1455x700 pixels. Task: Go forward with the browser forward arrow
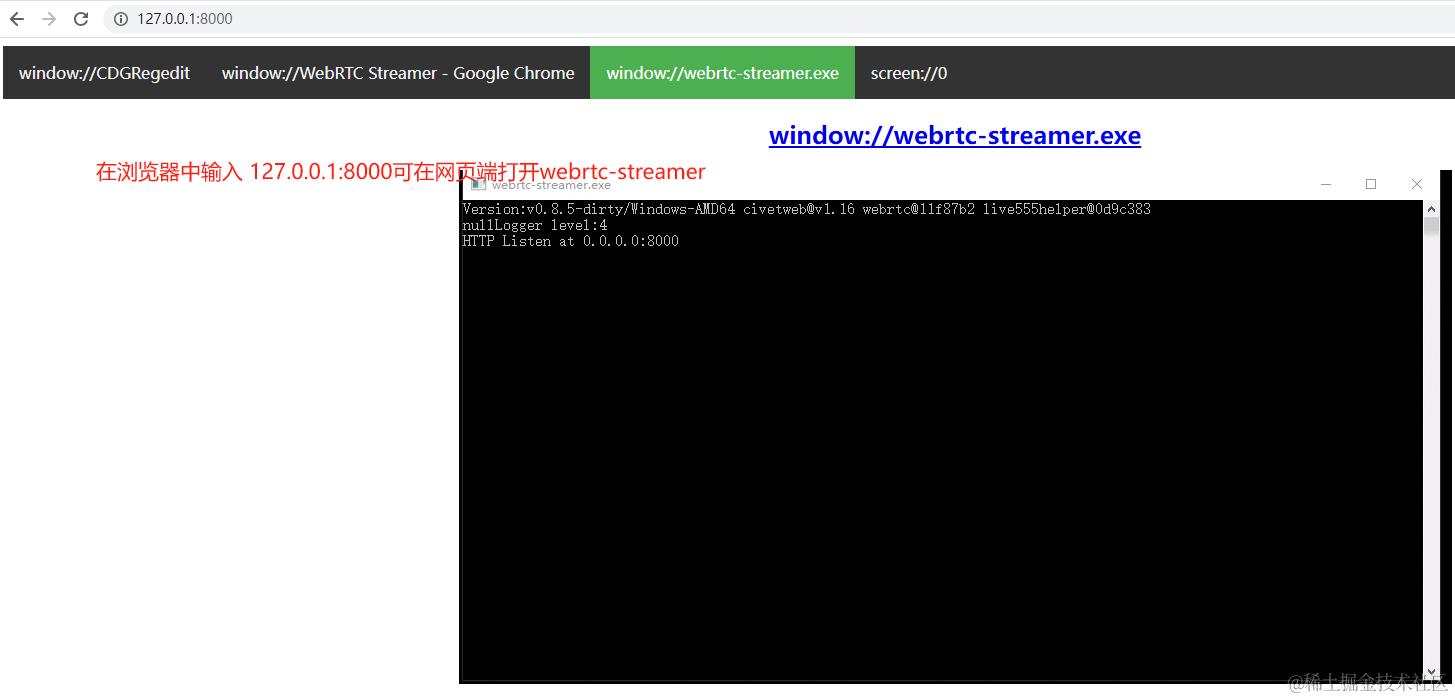pos(49,19)
